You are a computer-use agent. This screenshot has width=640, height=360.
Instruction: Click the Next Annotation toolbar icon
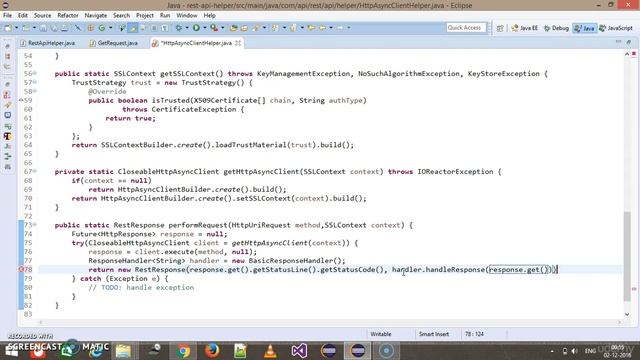click(x=275, y=28)
